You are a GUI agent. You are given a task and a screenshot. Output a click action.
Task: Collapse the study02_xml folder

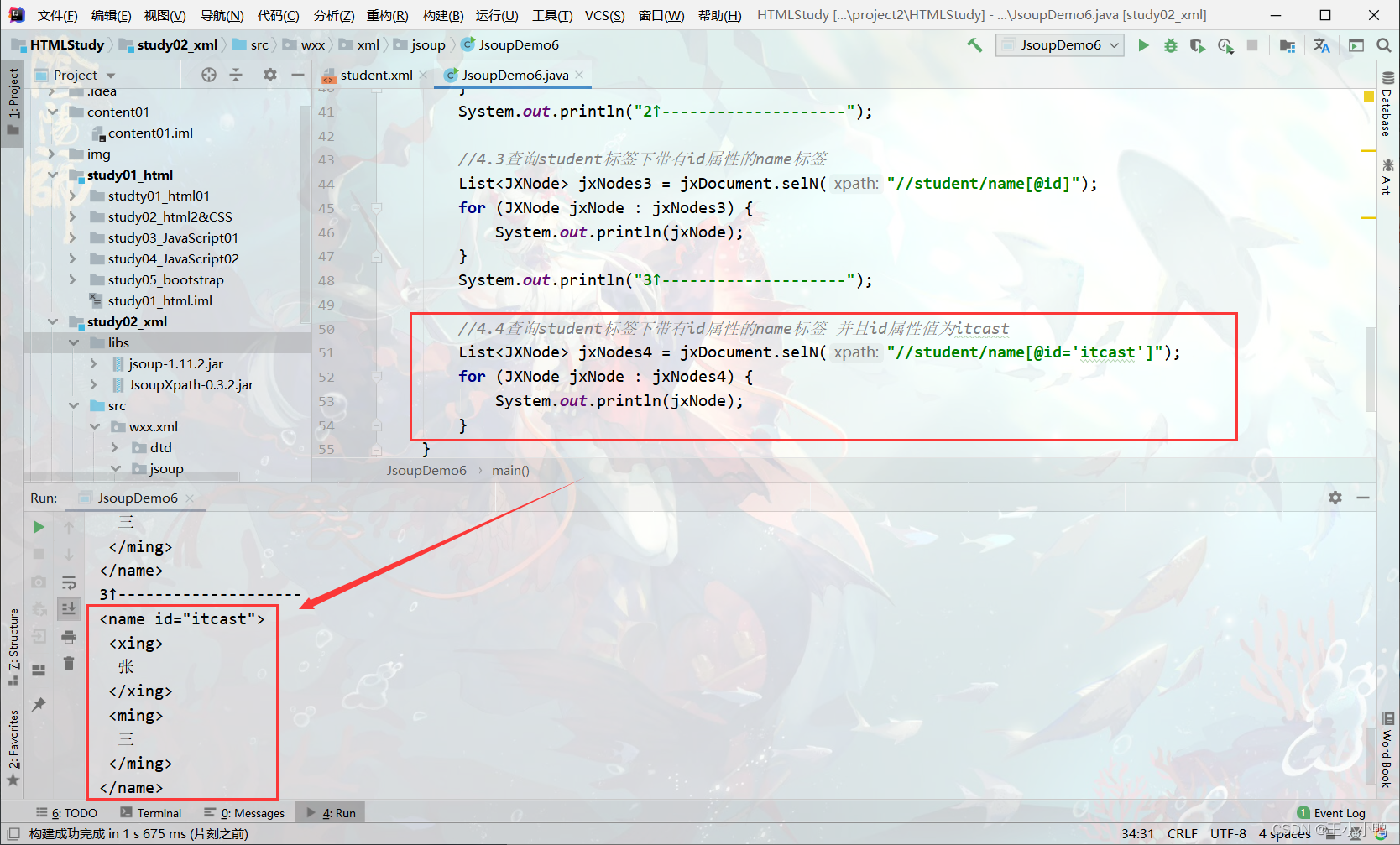[53, 321]
